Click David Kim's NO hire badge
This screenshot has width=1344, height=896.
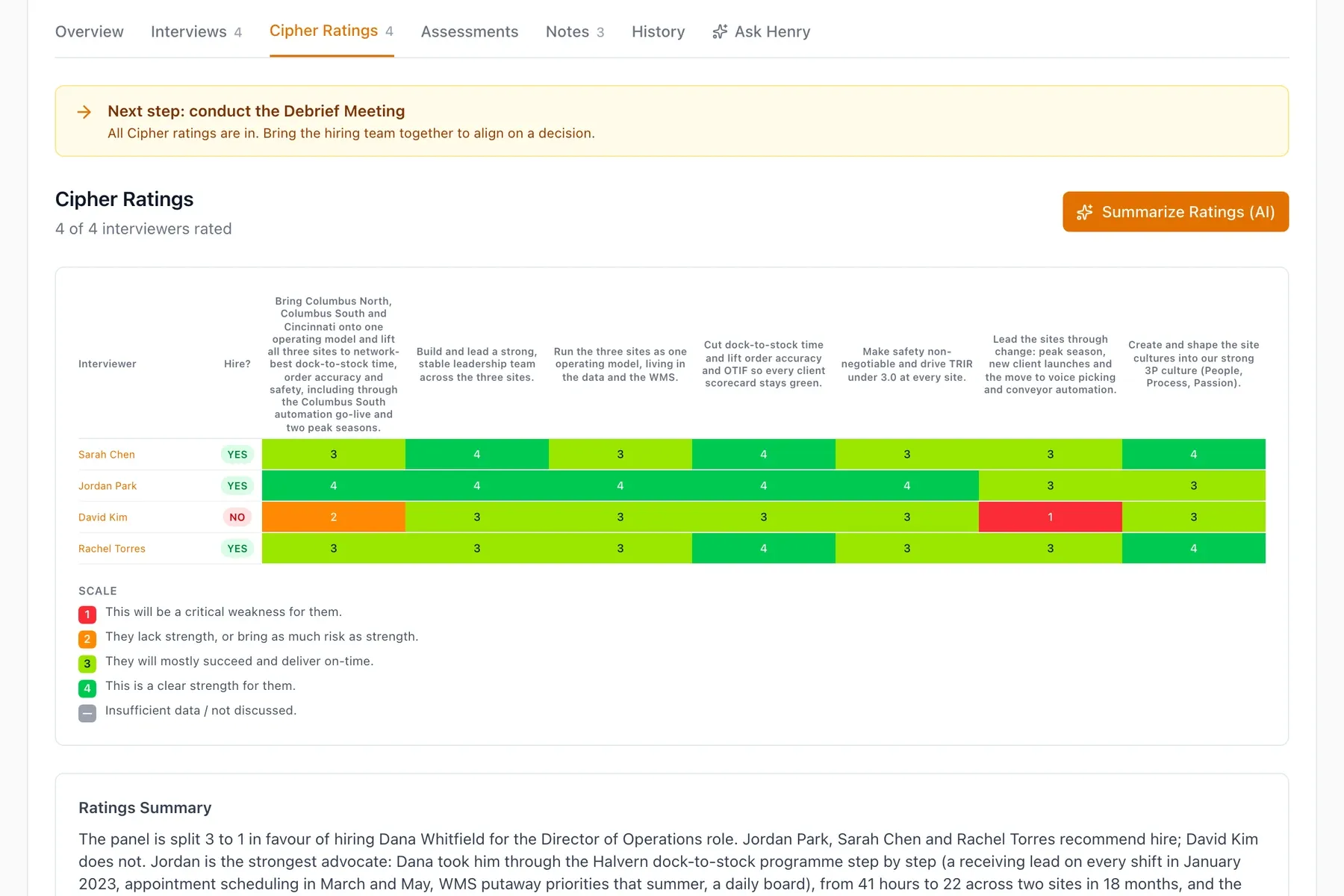(x=237, y=517)
